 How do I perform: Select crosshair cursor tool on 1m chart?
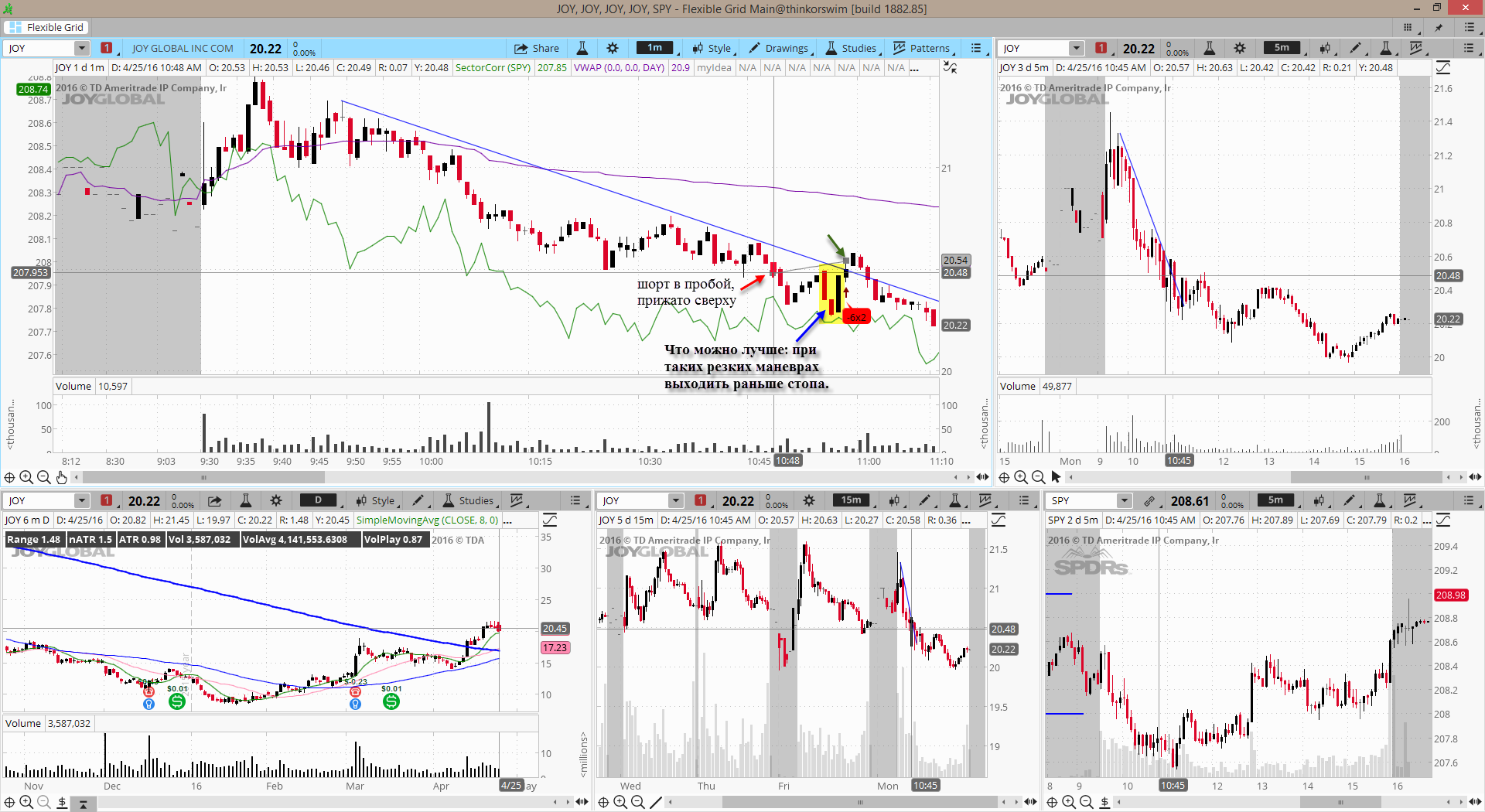[x=9, y=477]
